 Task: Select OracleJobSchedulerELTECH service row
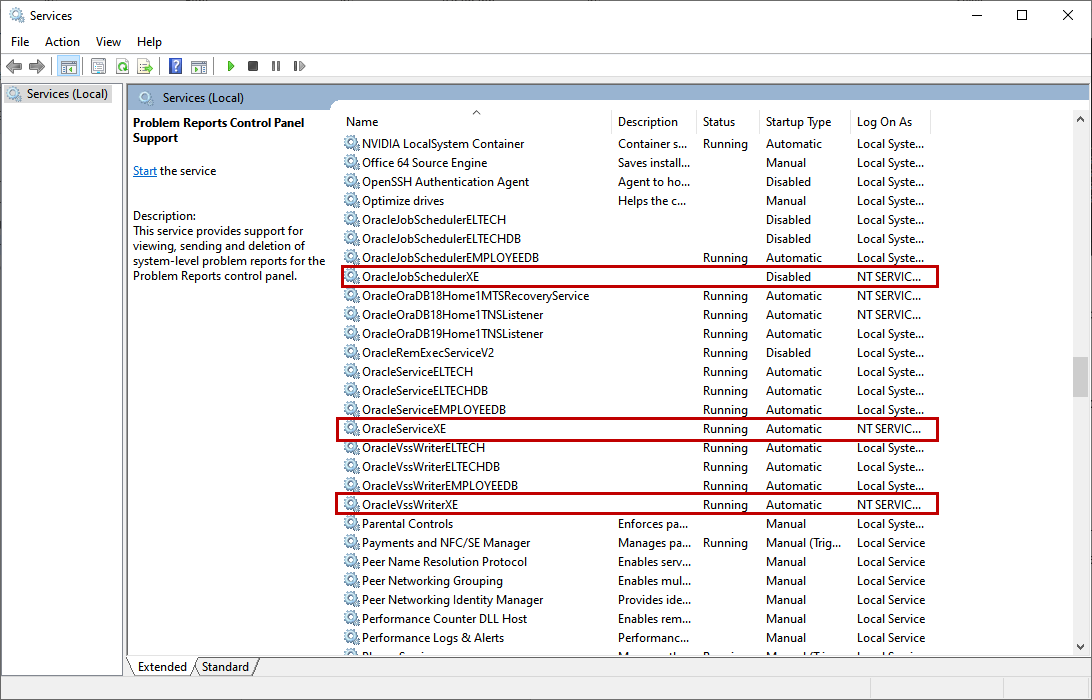point(637,219)
